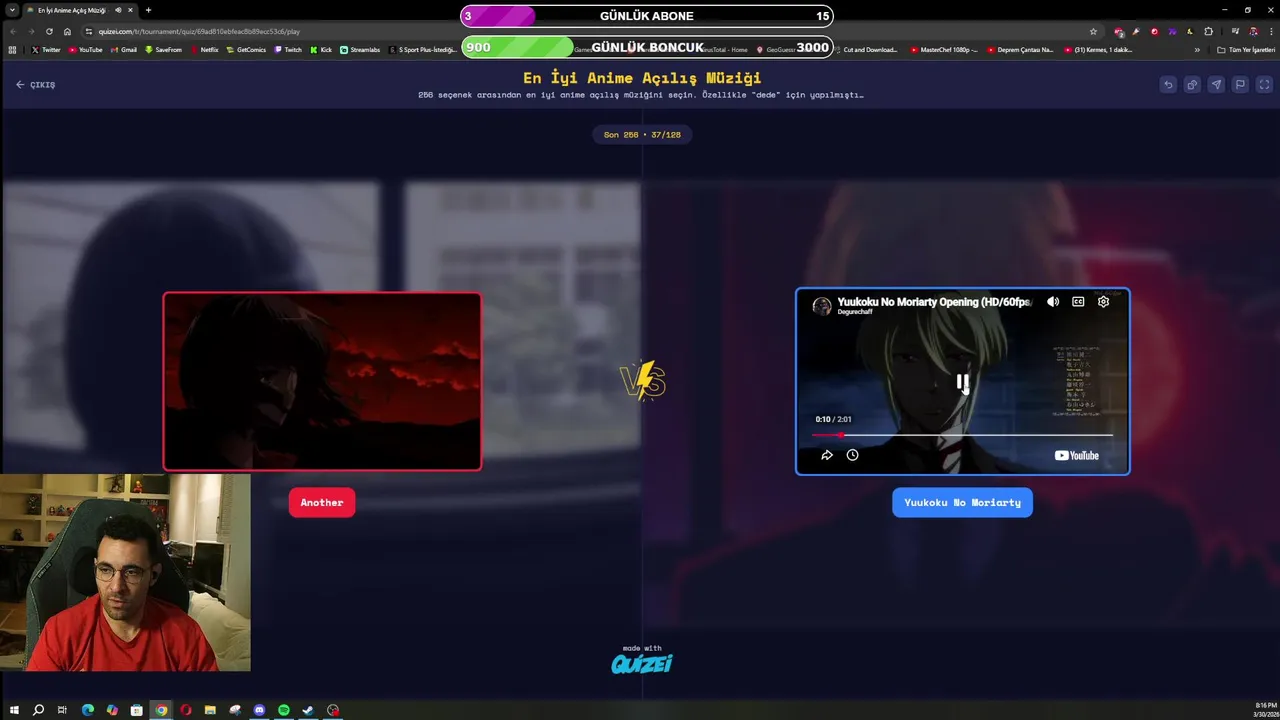The height and width of the screenshot is (720, 1280).
Task: Vote for Yuukoku No Moriarty
Action: pos(962,502)
